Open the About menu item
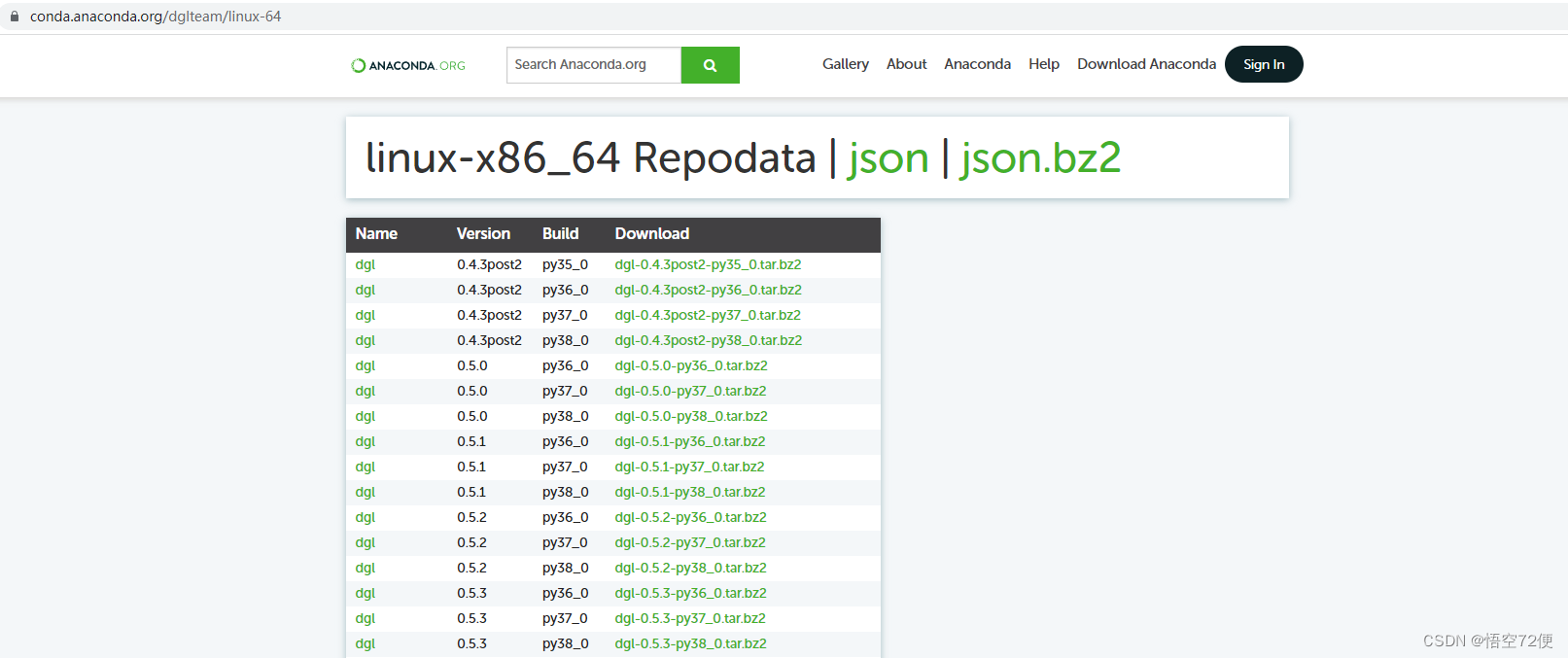 tap(907, 64)
